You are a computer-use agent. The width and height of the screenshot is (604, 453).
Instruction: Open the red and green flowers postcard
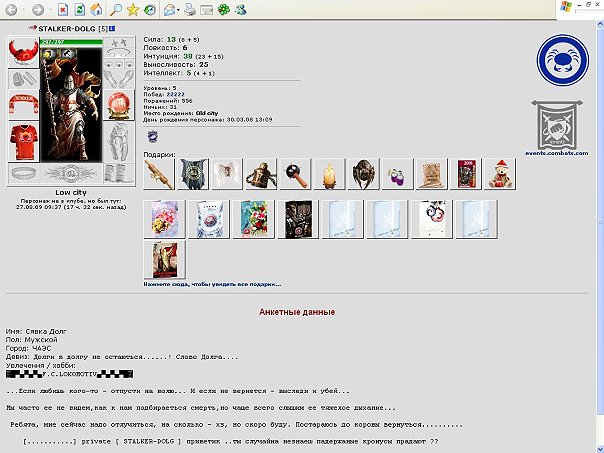(253, 219)
